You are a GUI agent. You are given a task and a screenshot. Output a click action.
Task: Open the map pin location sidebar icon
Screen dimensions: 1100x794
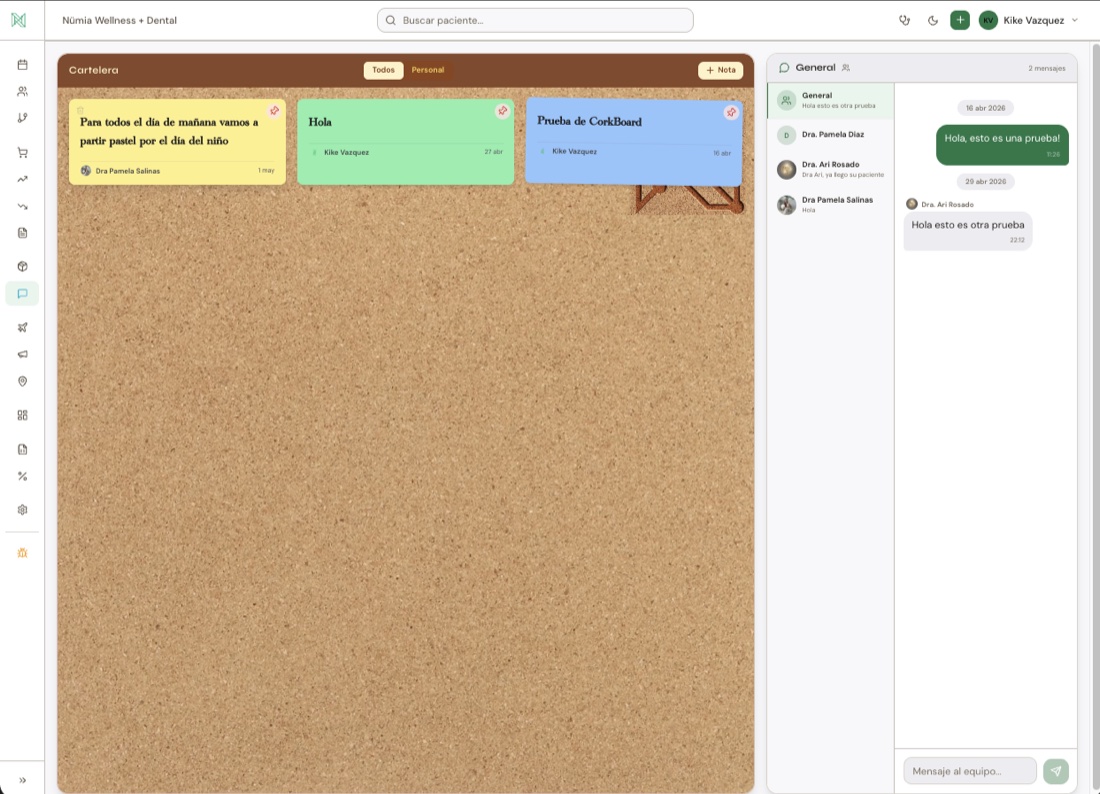tap(22, 381)
